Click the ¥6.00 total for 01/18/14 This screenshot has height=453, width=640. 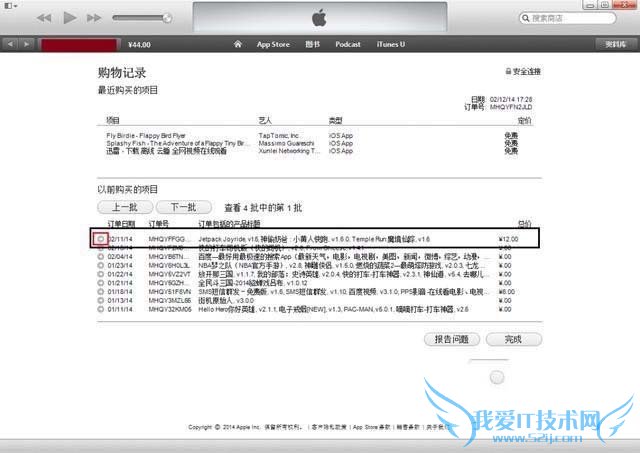[507, 292]
